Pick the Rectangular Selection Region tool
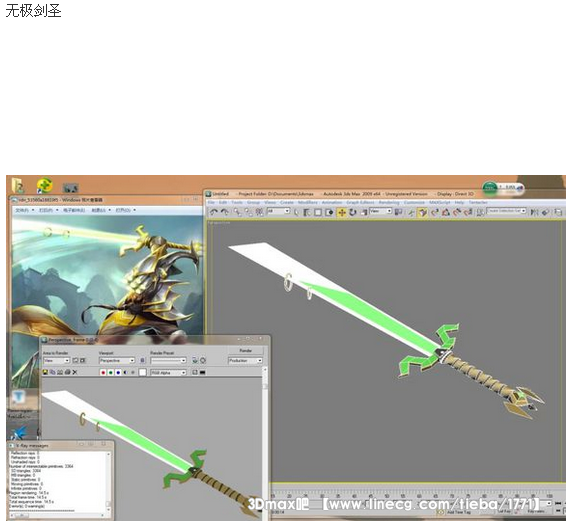Viewport: 569px width, 521px height. point(318,212)
